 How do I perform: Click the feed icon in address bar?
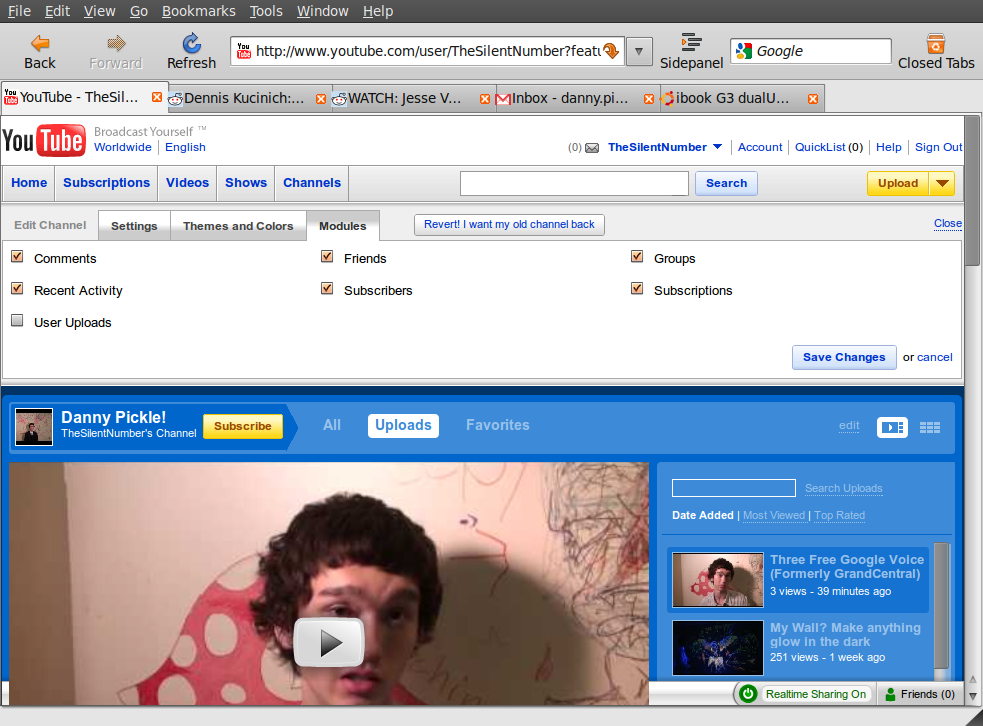click(611, 51)
